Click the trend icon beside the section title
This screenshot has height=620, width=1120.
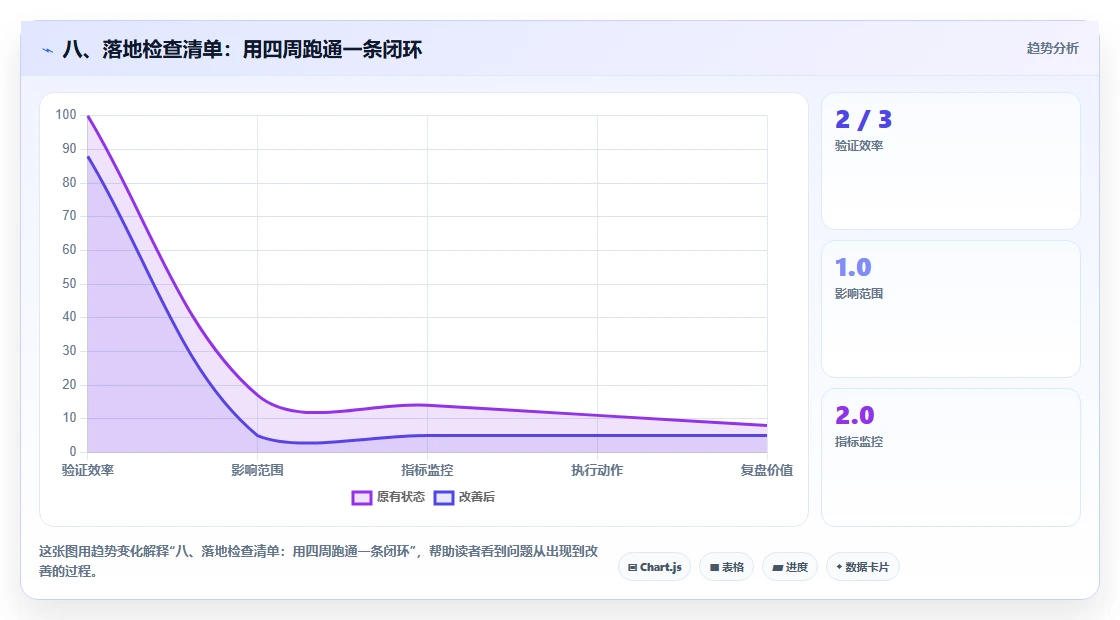click(48, 50)
